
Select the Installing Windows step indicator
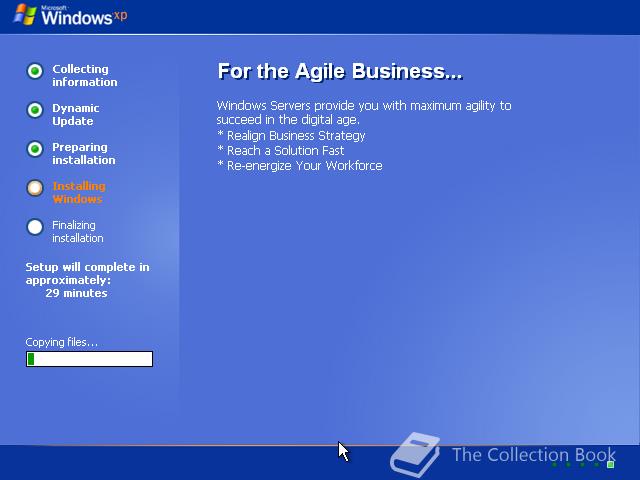35,188
